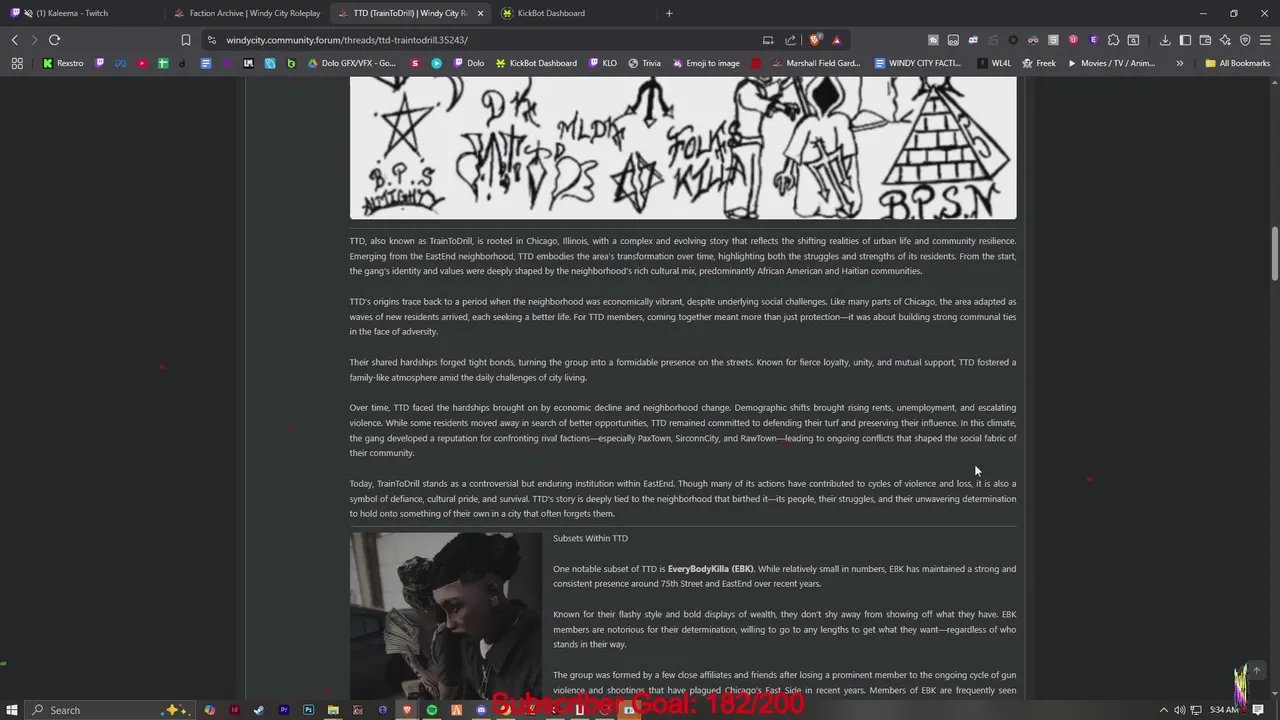Viewport: 1280px width, 720px height.
Task: Click the share page icon in address bar
Action: tap(790, 40)
